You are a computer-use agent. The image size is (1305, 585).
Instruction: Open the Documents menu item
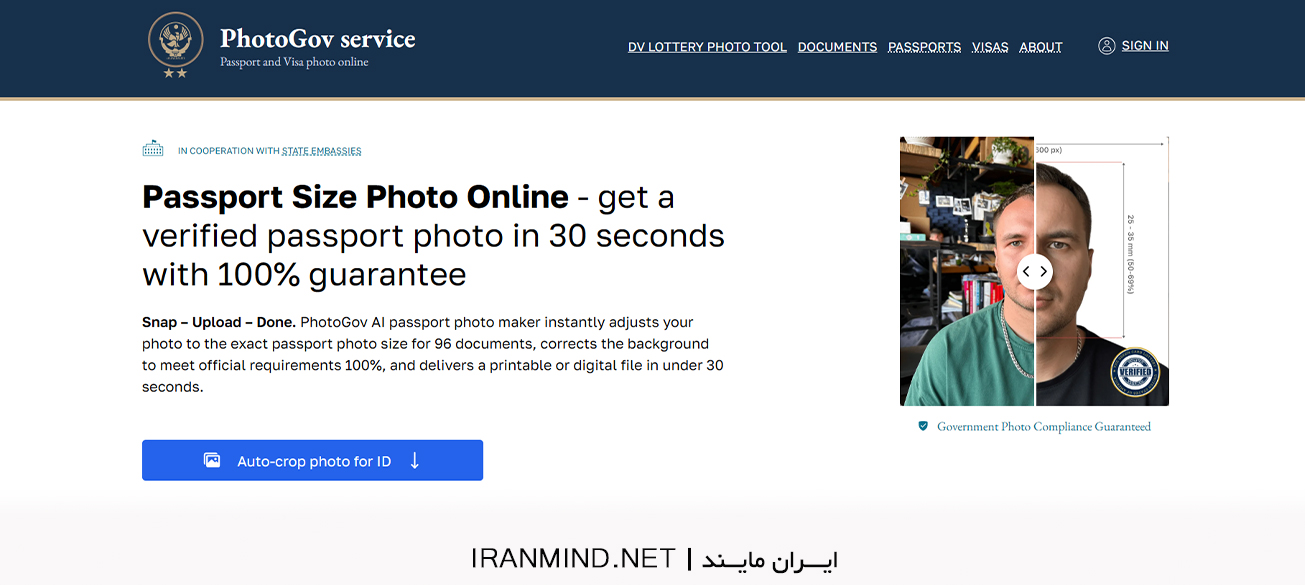pyautogui.click(x=837, y=47)
